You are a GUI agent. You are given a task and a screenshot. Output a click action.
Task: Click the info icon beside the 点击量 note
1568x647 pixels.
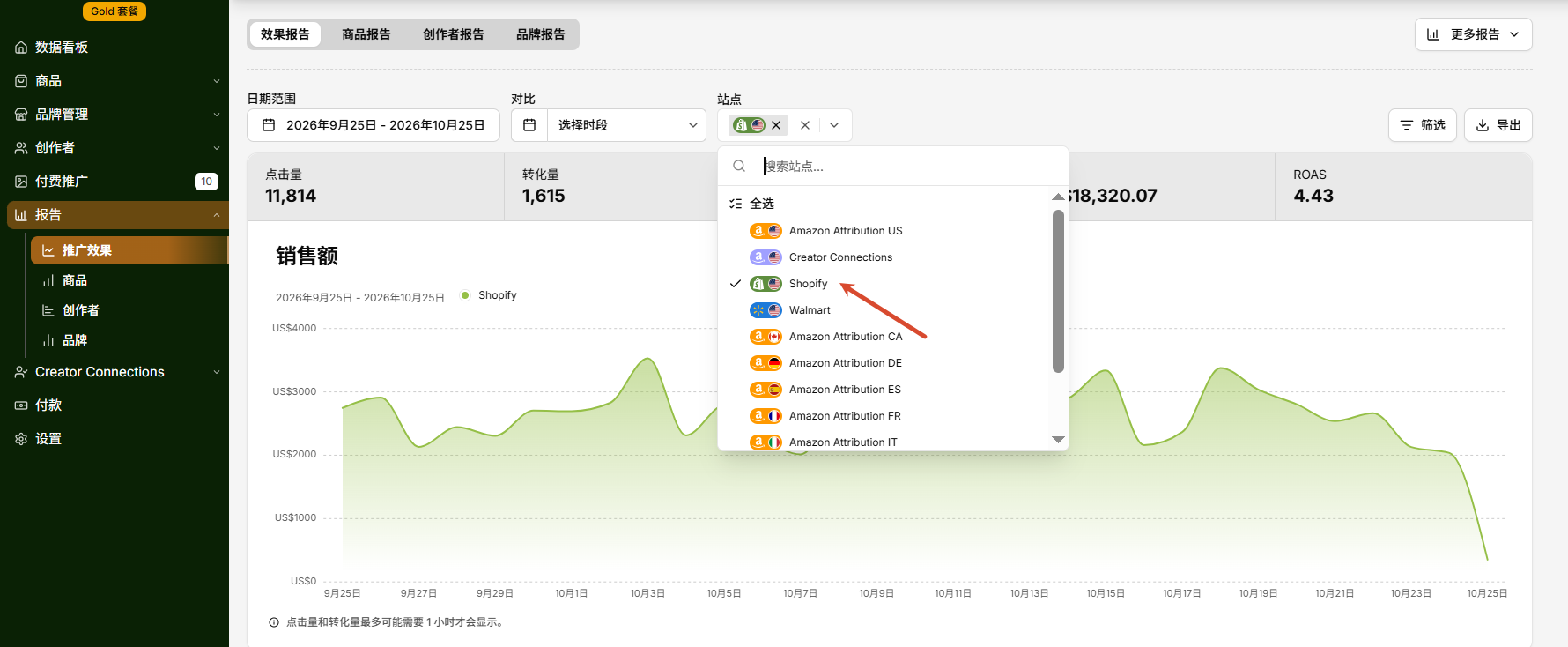click(x=274, y=622)
